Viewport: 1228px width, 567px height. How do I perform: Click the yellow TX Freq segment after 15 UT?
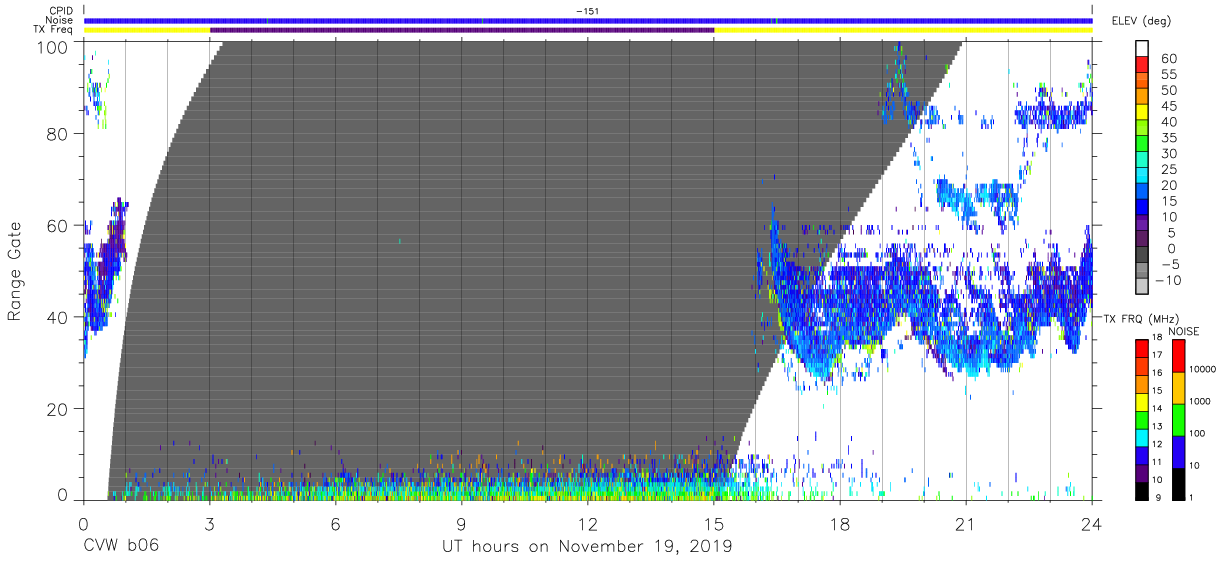pyautogui.click(x=903, y=30)
